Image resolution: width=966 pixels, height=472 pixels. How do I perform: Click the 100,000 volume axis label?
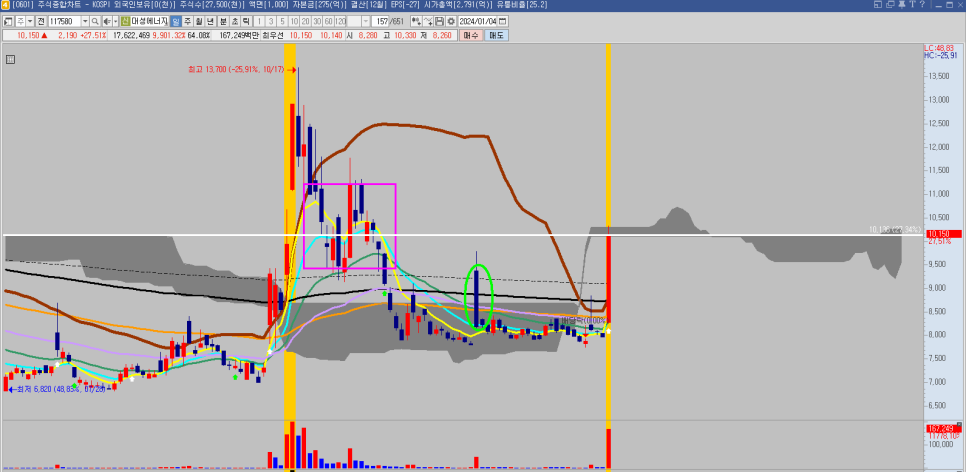click(941, 444)
